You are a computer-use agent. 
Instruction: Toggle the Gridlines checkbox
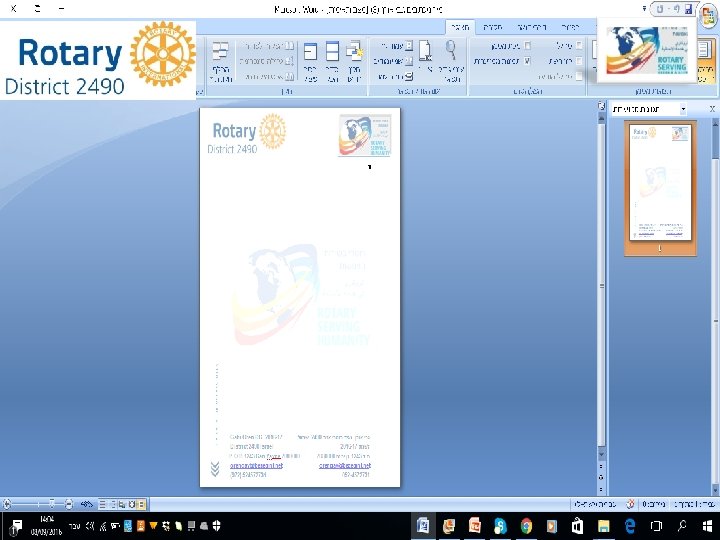tap(579, 61)
